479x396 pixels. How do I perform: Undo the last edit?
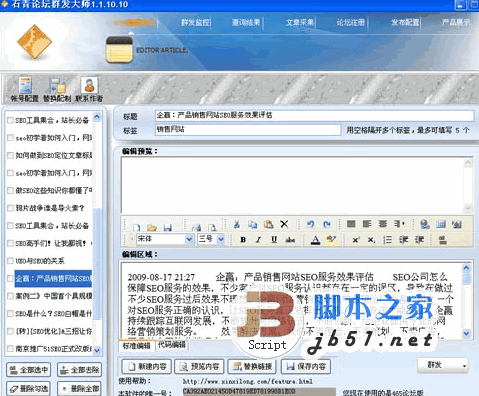pos(311,224)
